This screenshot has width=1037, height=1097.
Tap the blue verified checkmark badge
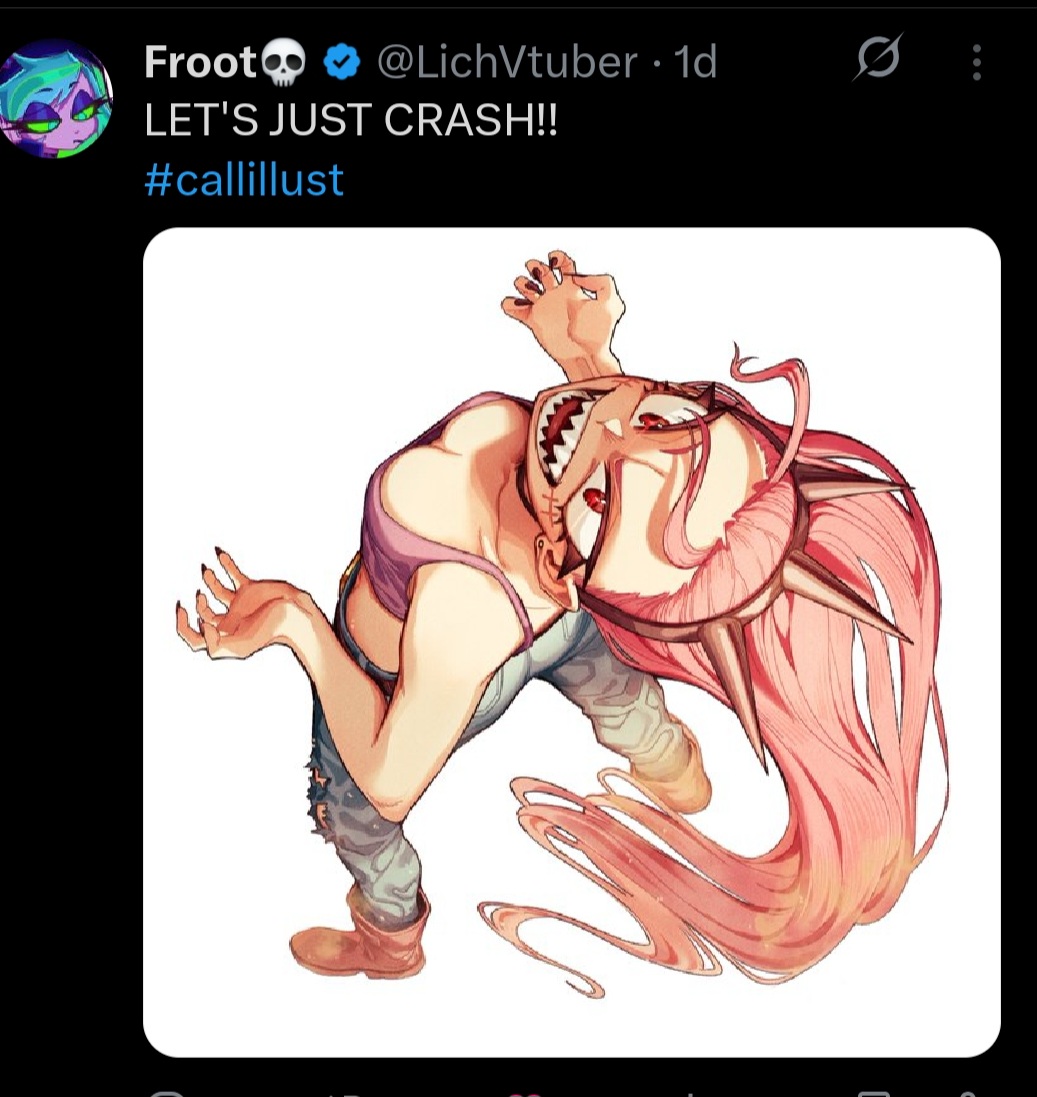tap(341, 63)
